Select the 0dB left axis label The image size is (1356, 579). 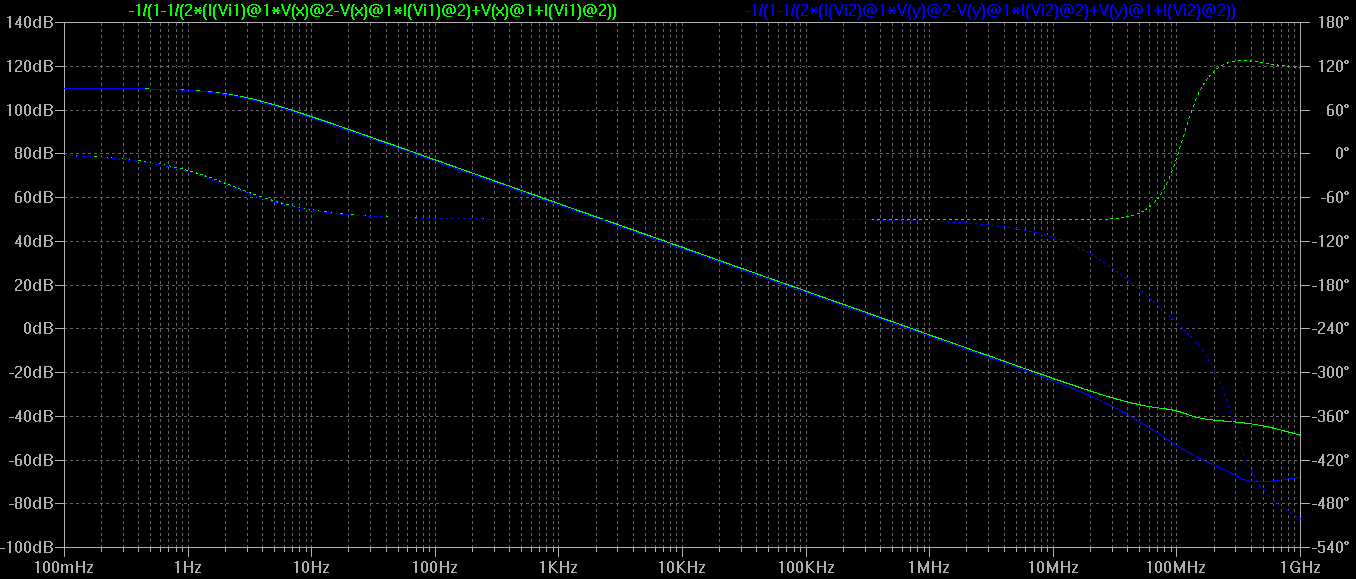coord(37,329)
